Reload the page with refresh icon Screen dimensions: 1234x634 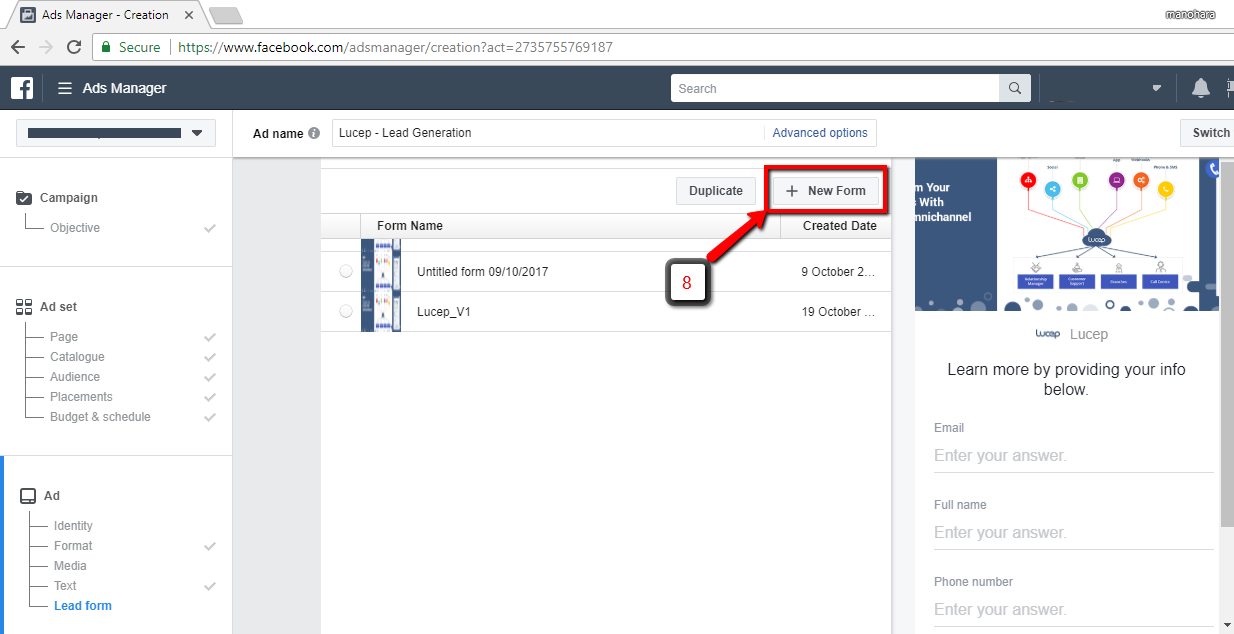click(74, 47)
